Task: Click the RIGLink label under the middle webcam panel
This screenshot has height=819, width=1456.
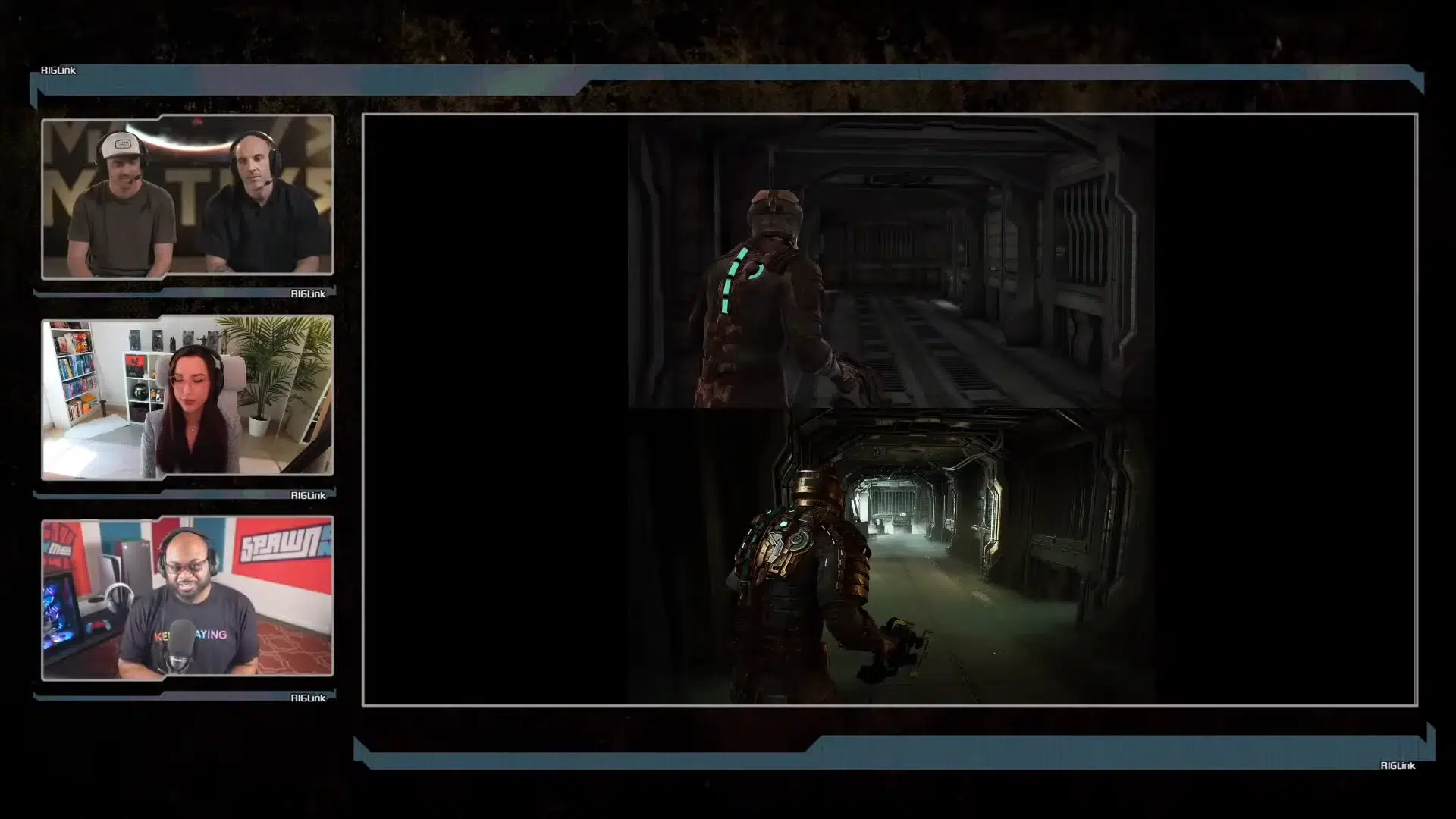Action: [x=308, y=495]
